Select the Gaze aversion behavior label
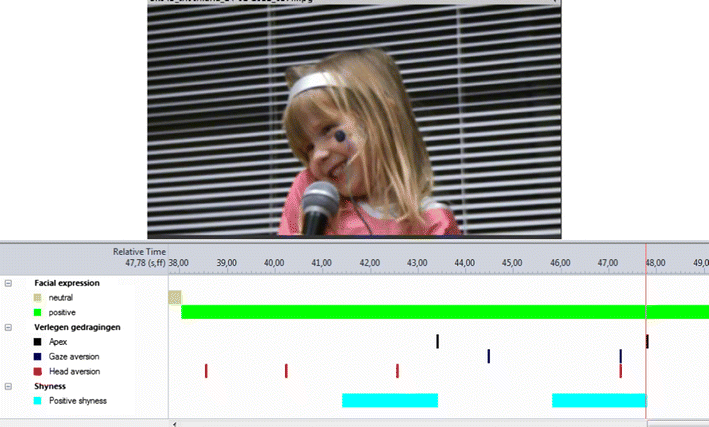The height and width of the screenshot is (427, 709). click(x=74, y=356)
